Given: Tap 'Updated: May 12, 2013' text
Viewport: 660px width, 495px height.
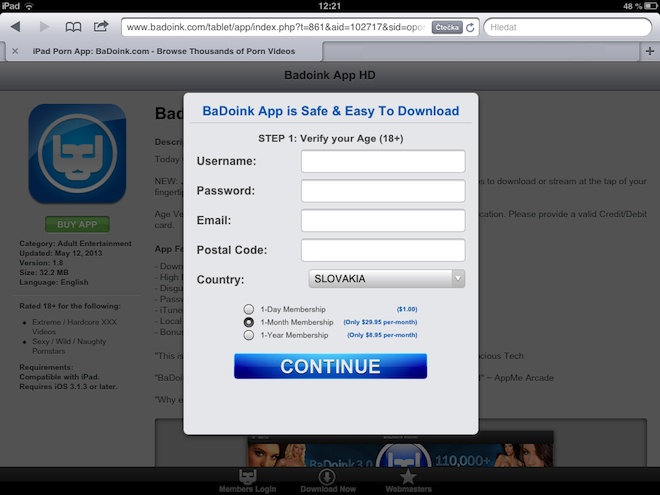Looking at the screenshot, I should coord(61,253).
